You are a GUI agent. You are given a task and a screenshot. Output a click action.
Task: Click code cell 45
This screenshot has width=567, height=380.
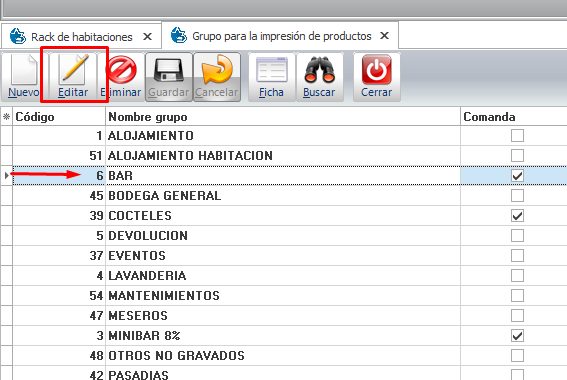click(59, 196)
